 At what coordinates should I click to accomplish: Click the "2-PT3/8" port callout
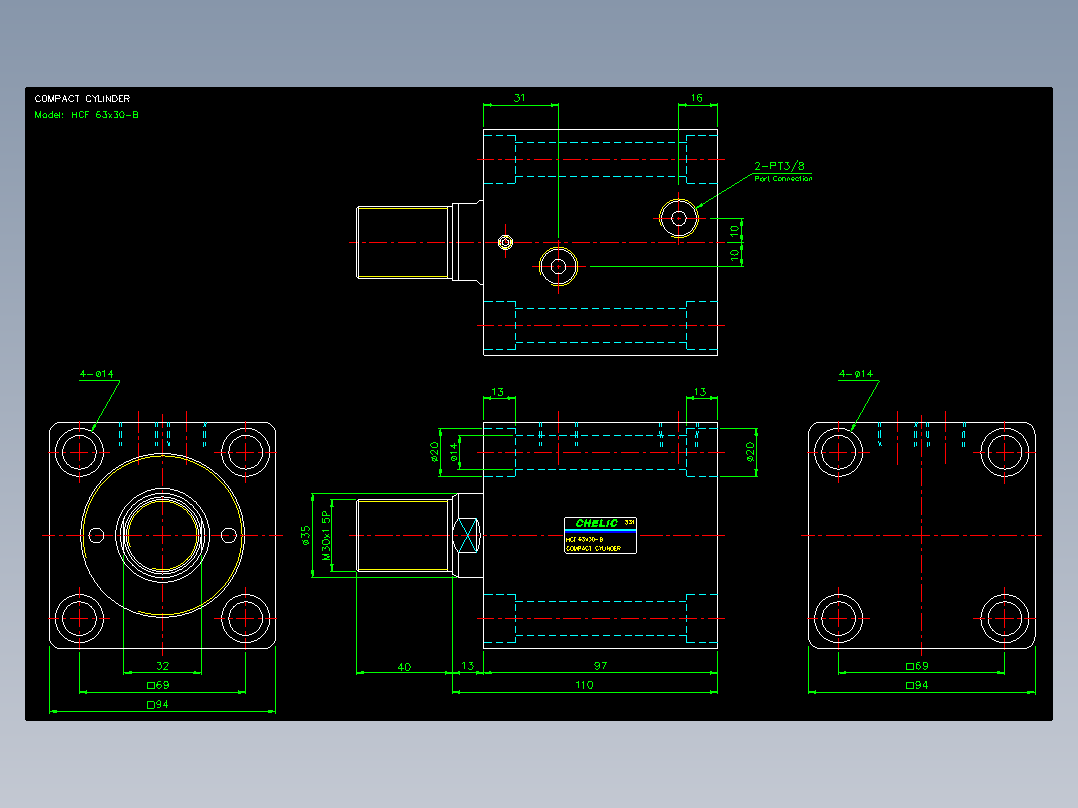[x=779, y=166]
